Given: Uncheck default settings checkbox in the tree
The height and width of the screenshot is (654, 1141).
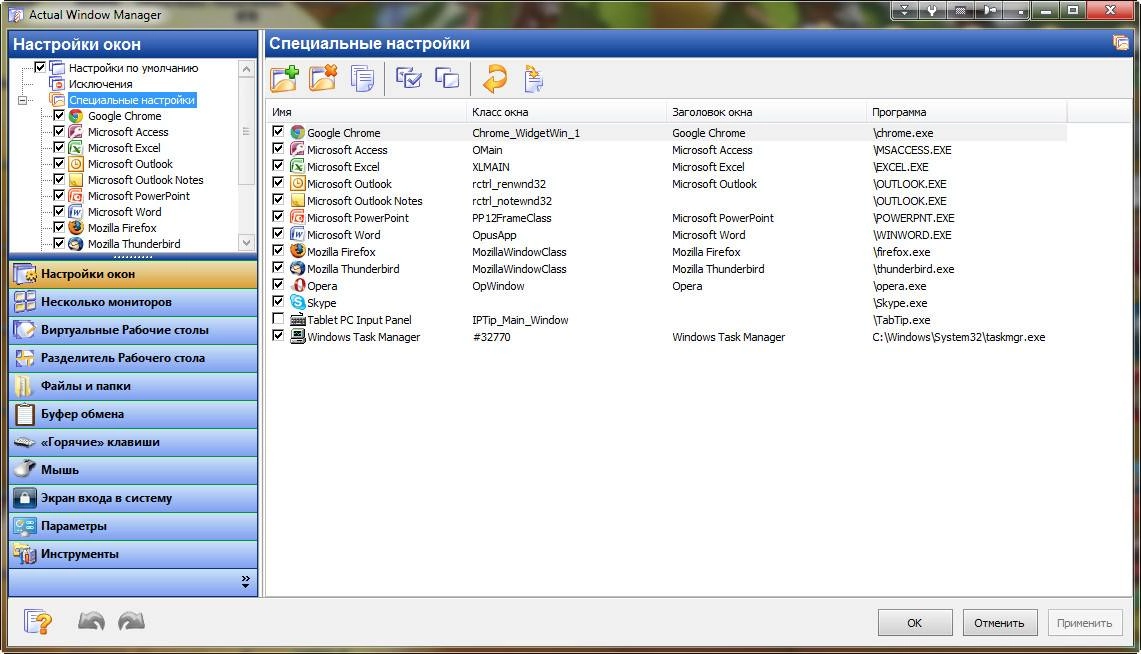Looking at the screenshot, I should 40,67.
